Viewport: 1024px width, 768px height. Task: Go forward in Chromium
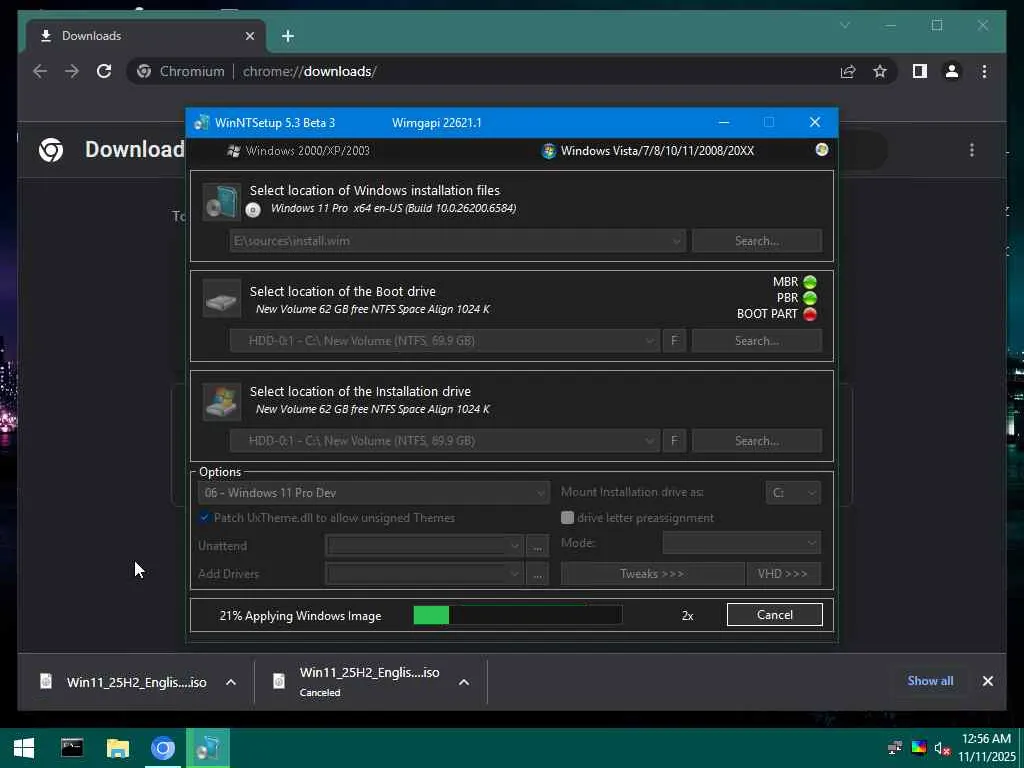(x=72, y=71)
